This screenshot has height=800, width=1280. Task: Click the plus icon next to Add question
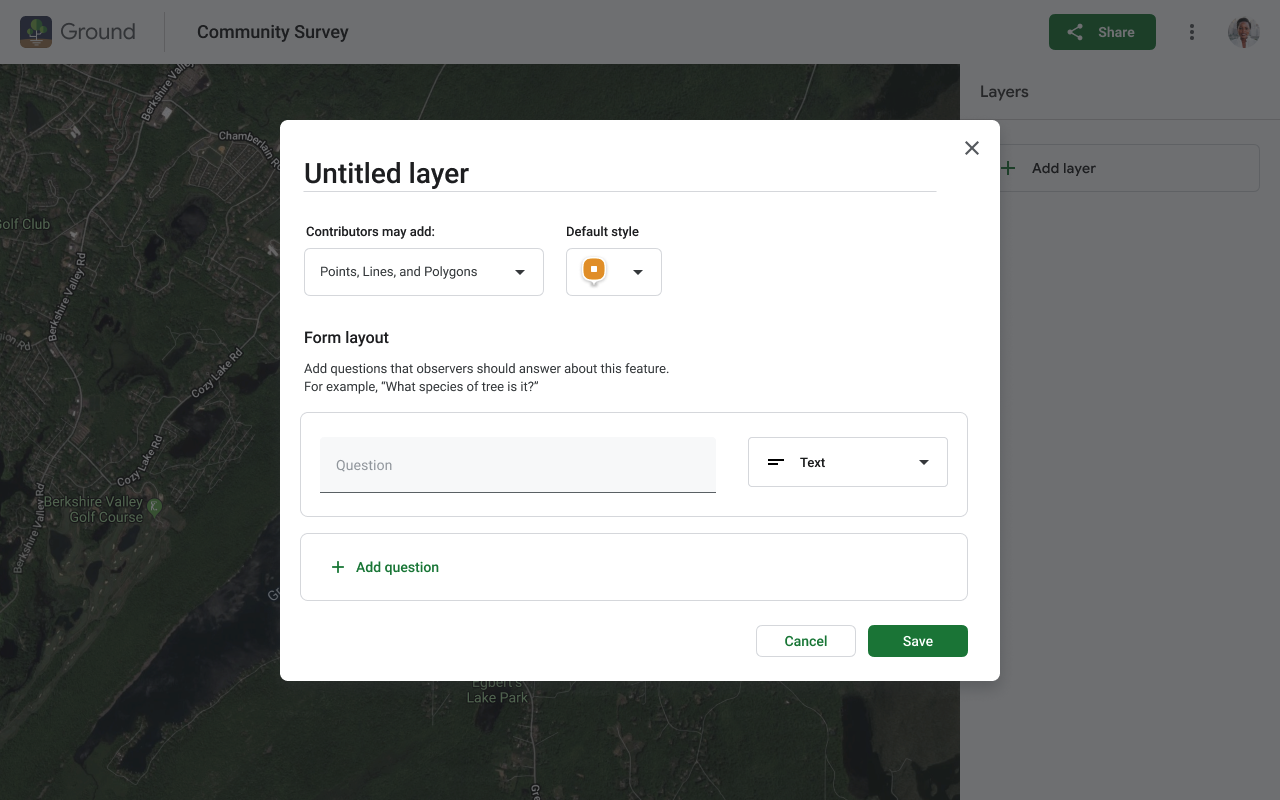(x=338, y=566)
